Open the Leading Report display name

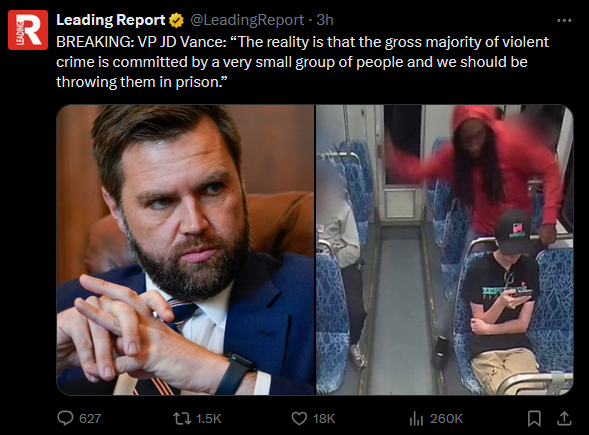[110, 20]
